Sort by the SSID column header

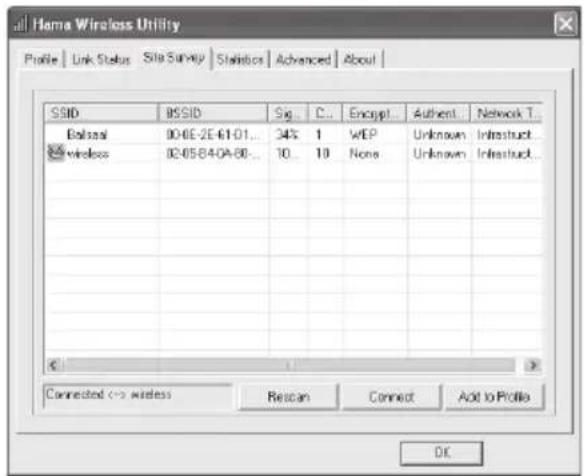coord(101,113)
